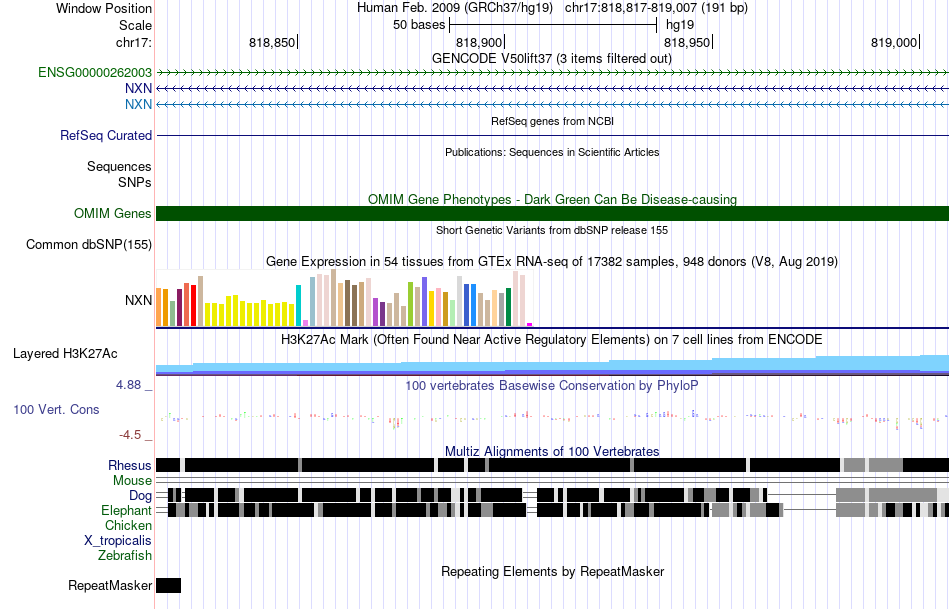This screenshot has height=609, width=950.
Task: Click 'Human Feb. 2009 (GRCh37/hg19)' assembly text
Action: point(455,8)
